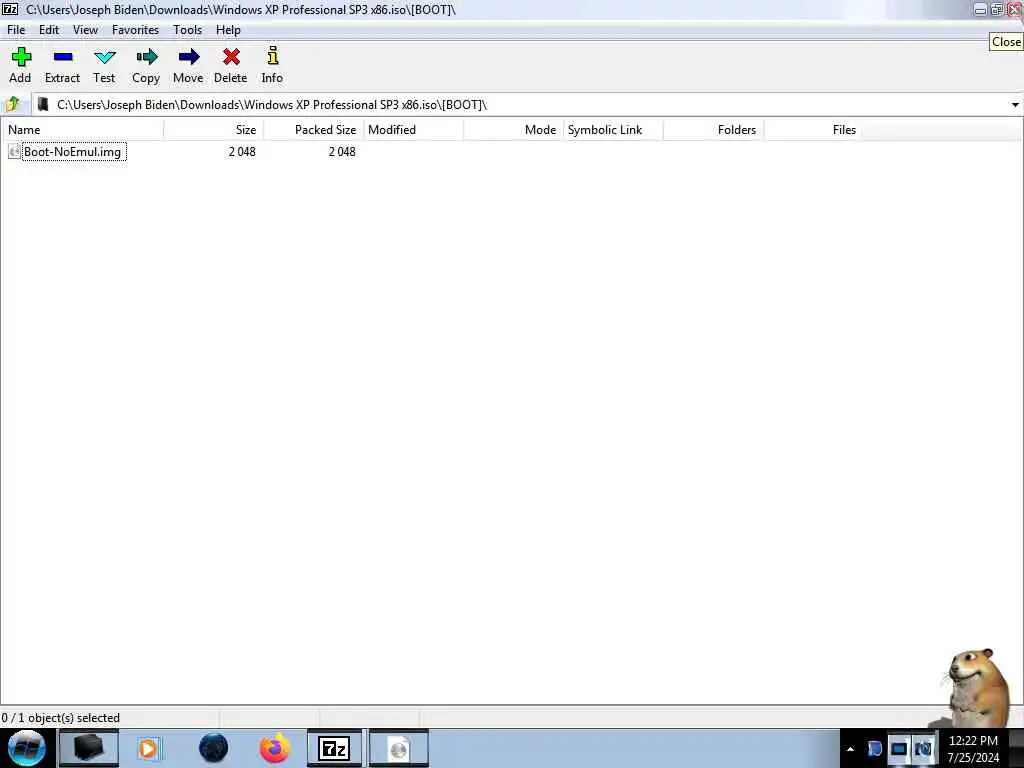Sort by Name column header
Screen dimensions: 1024x768
(x=82, y=130)
